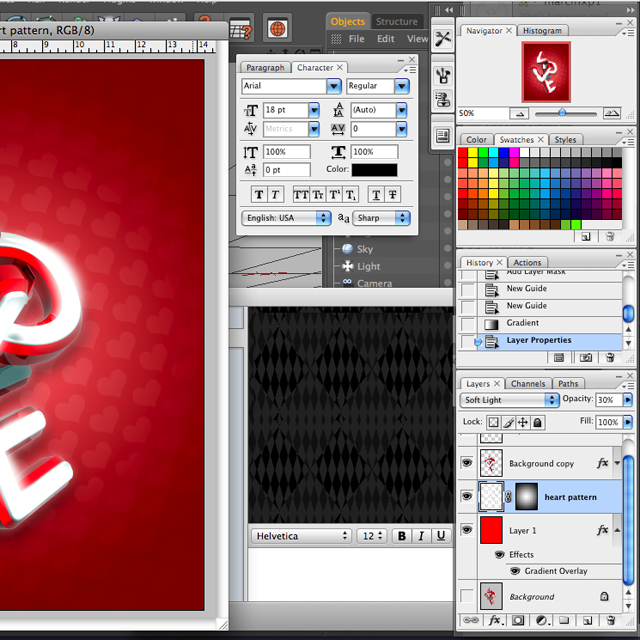This screenshot has height=640, width=640.
Task: Add layer mask from Layers panel bottom
Action: (x=518, y=620)
